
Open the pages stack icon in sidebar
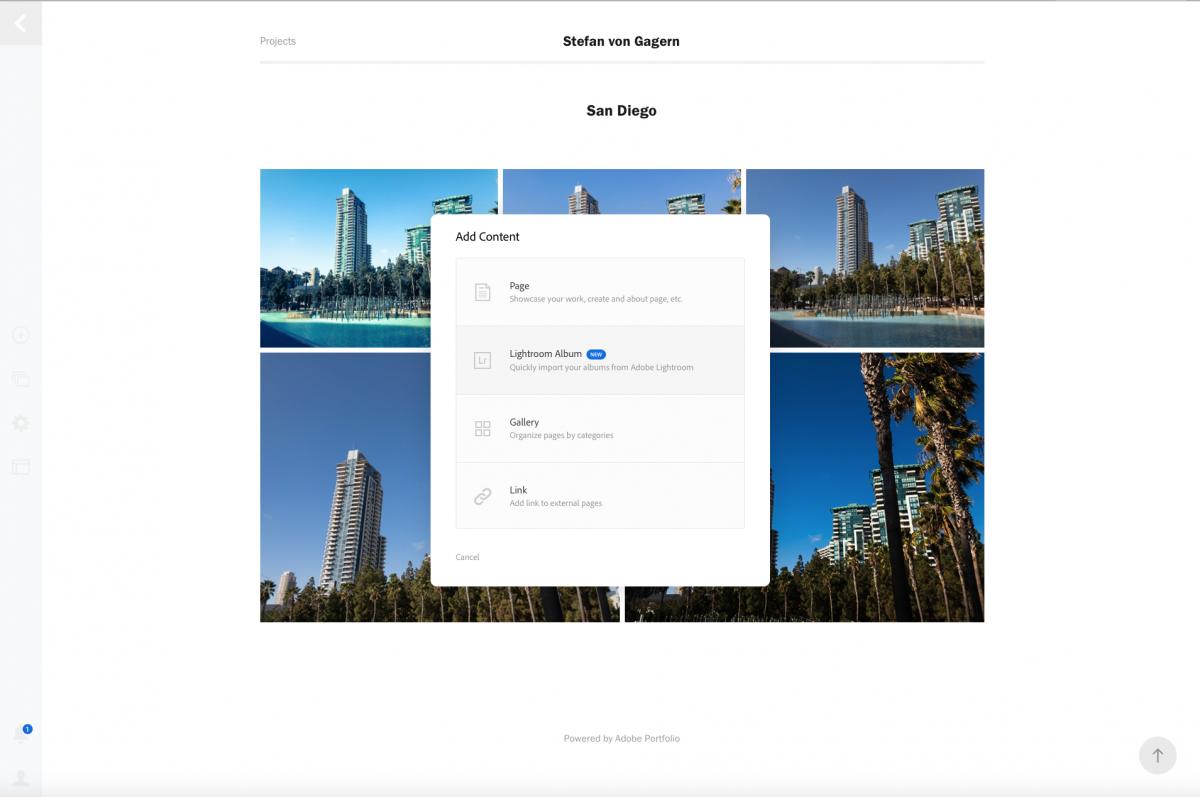point(20,379)
